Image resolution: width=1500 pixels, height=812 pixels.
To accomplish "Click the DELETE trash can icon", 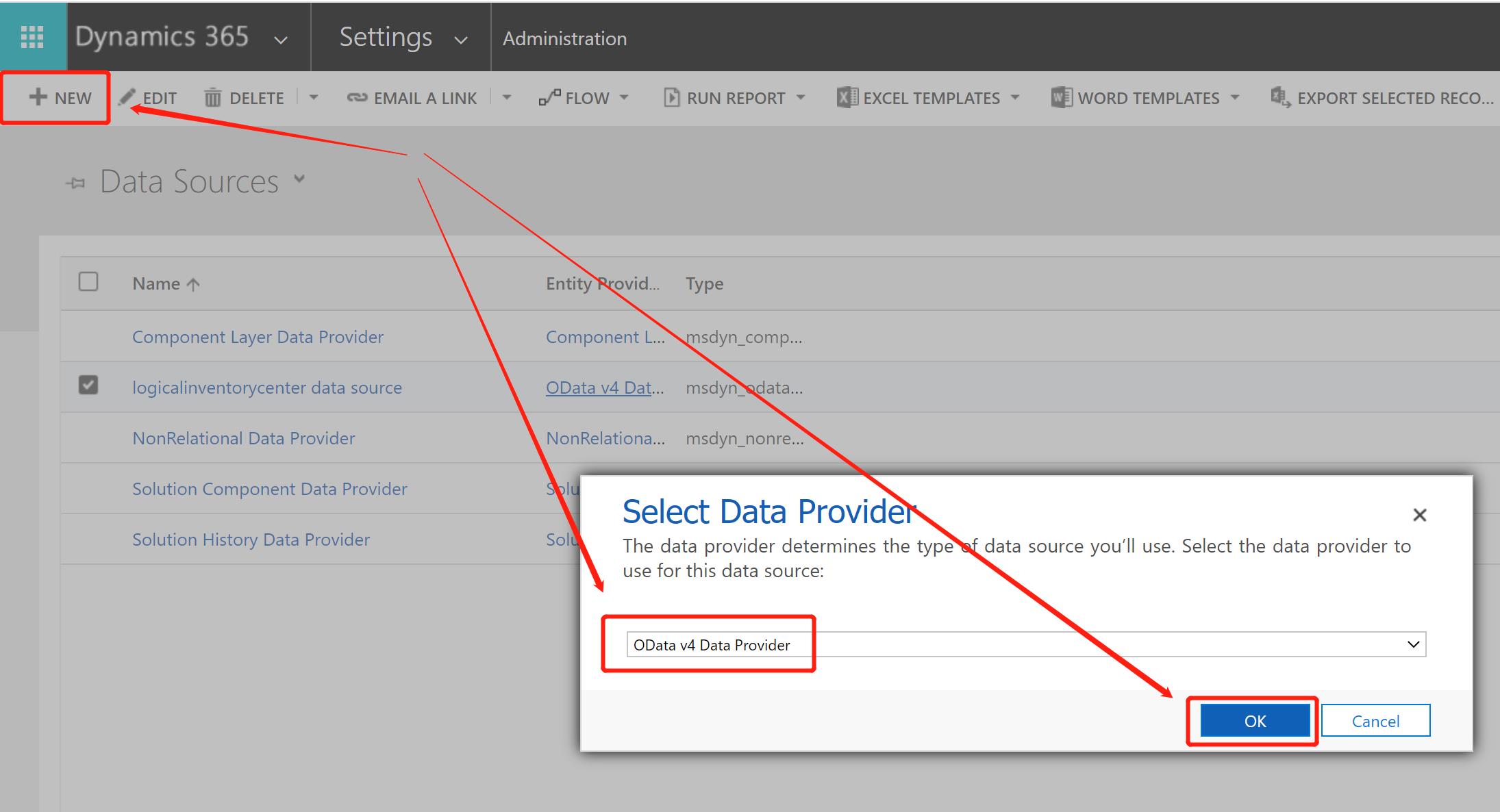I will (213, 98).
